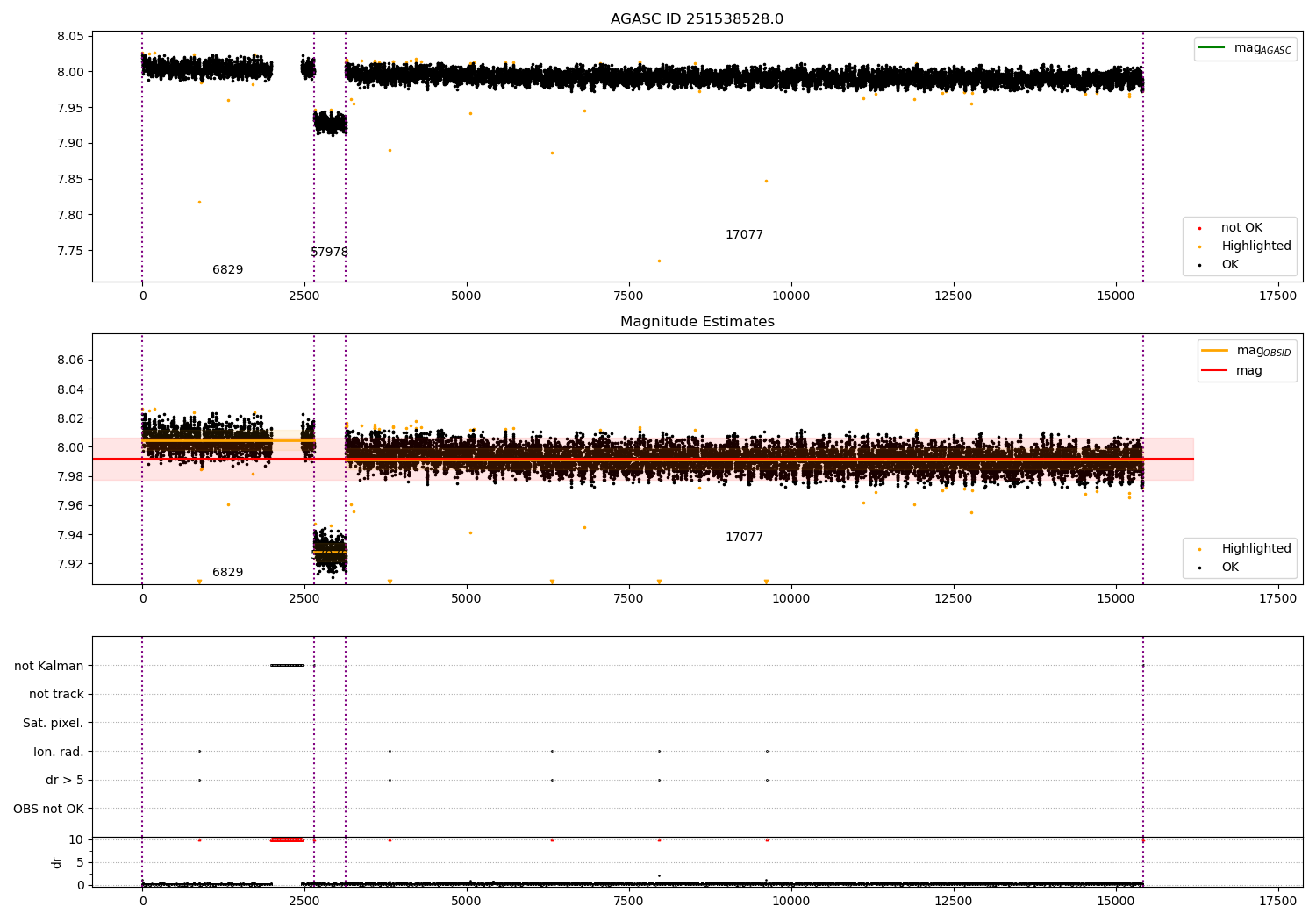Viewport: 1316px width, 921px height.
Task: Click the 'AGASC ID 251538528.0' plot title
Action: 697,19
